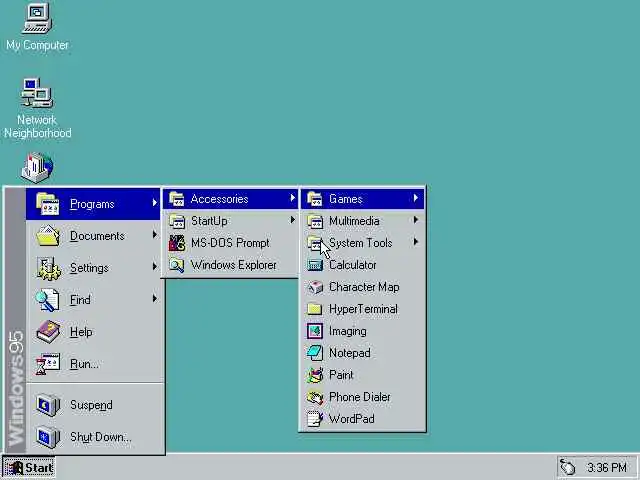This screenshot has width=640, height=480.
Task: Expand the Multimedia submenu arrow
Action: pyautogui.click(x=416, y=220)
